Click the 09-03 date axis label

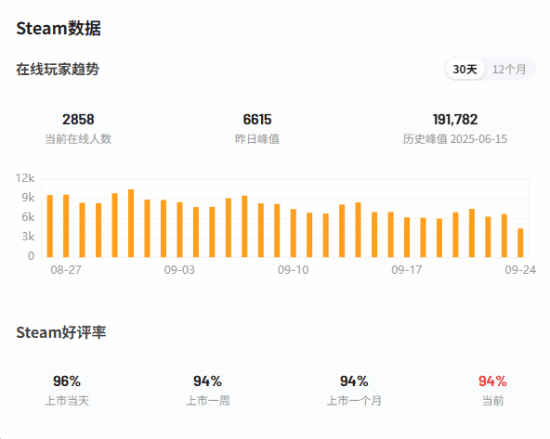point(179,270)
